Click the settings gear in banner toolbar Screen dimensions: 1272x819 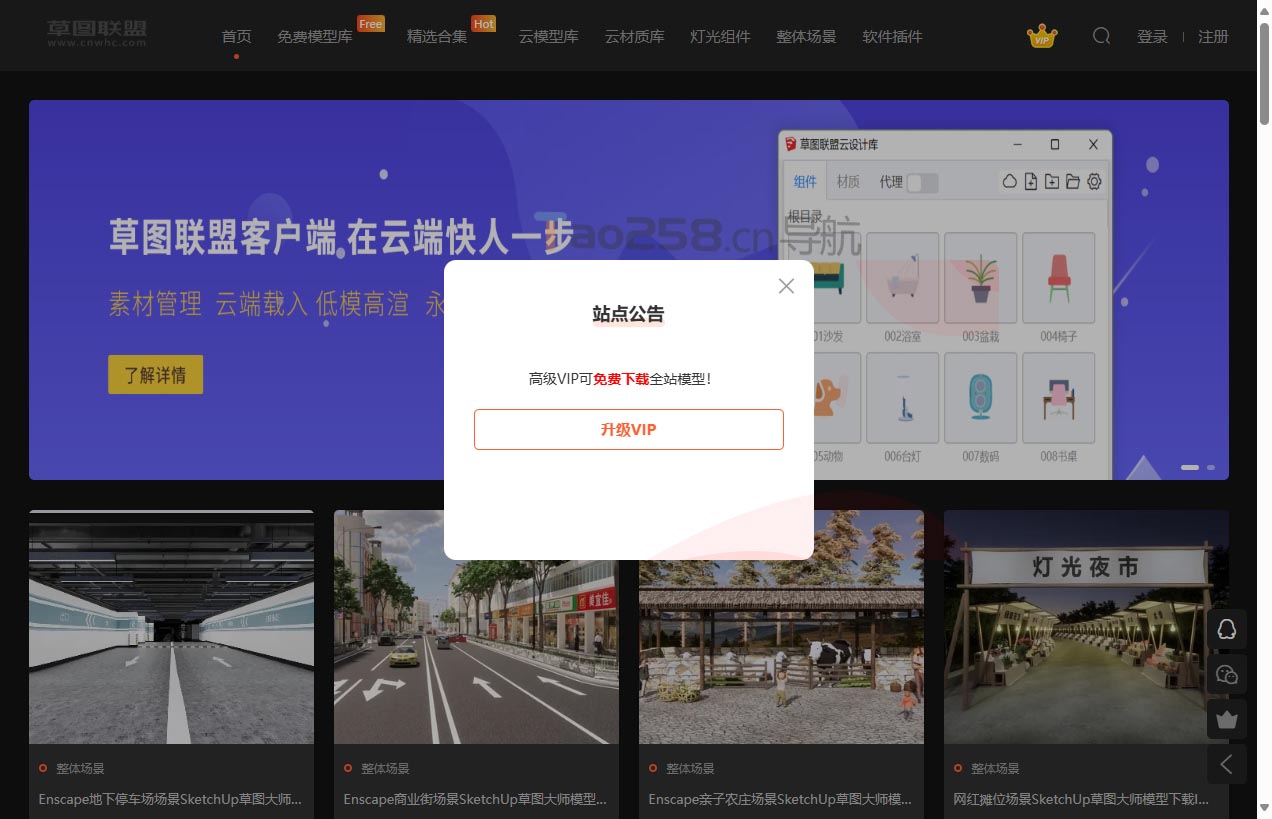(1094, 182)
